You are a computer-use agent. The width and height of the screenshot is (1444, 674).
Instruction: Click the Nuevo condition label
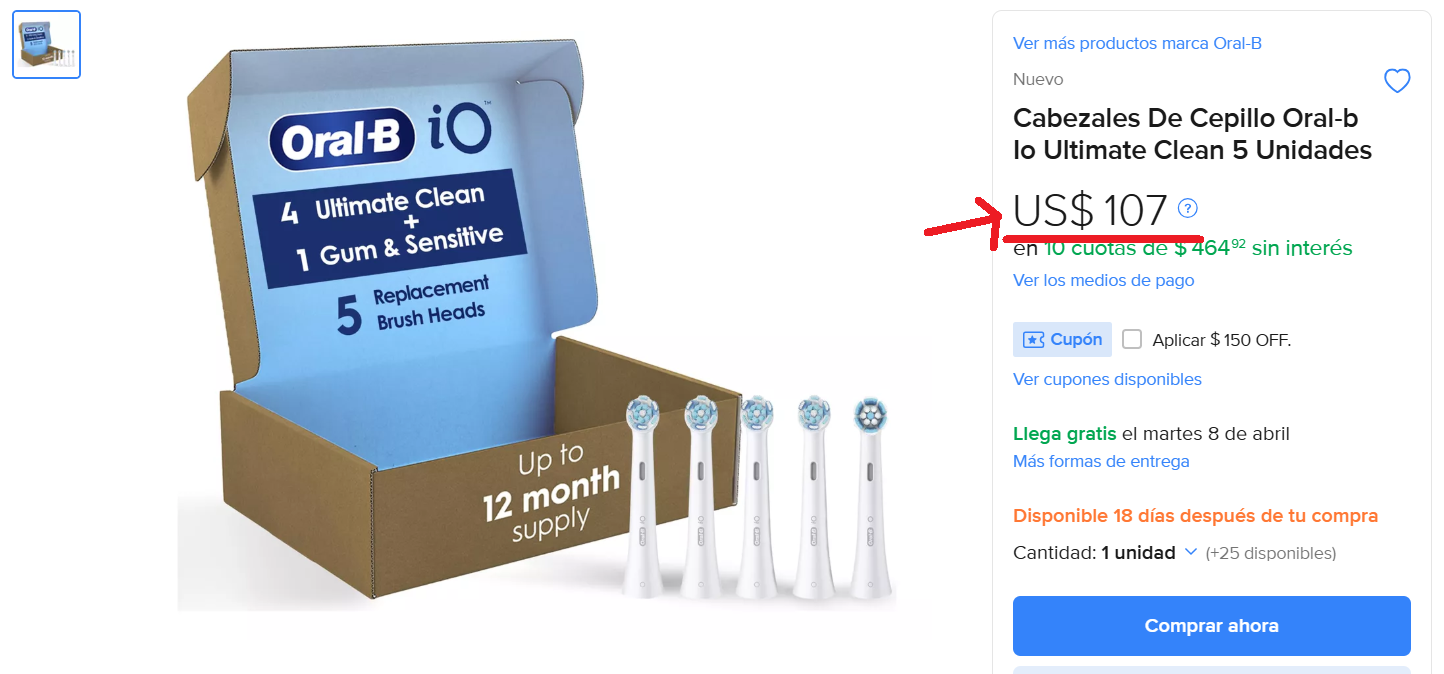[1038, 79]
